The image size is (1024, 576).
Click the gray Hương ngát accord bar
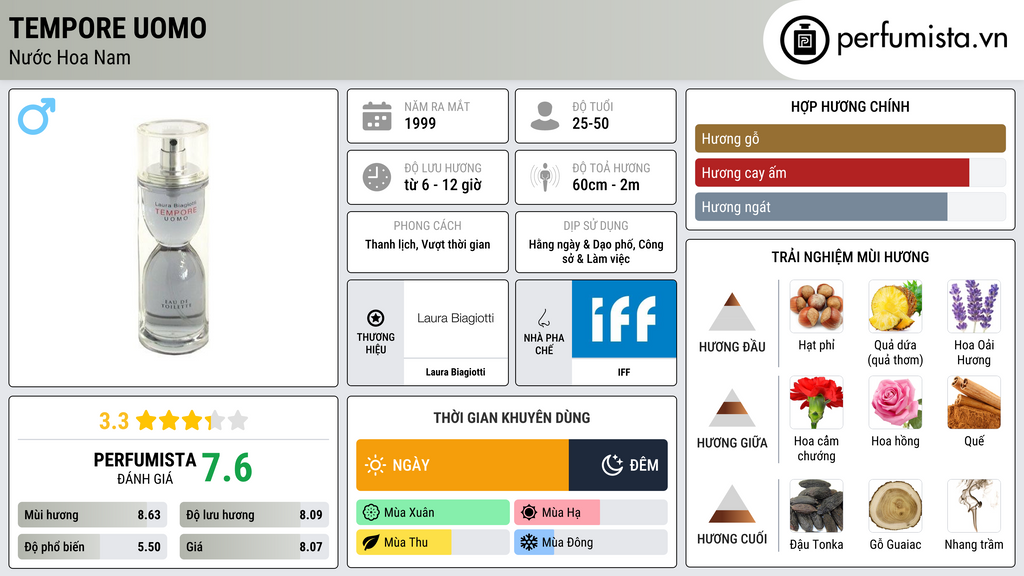[821, 207]
